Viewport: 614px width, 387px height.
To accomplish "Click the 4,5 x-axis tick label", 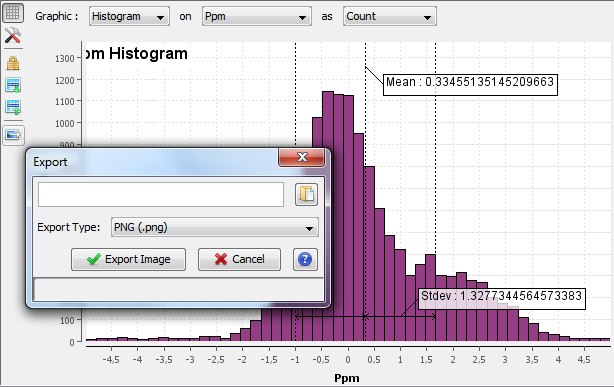I will click(584, 360).
